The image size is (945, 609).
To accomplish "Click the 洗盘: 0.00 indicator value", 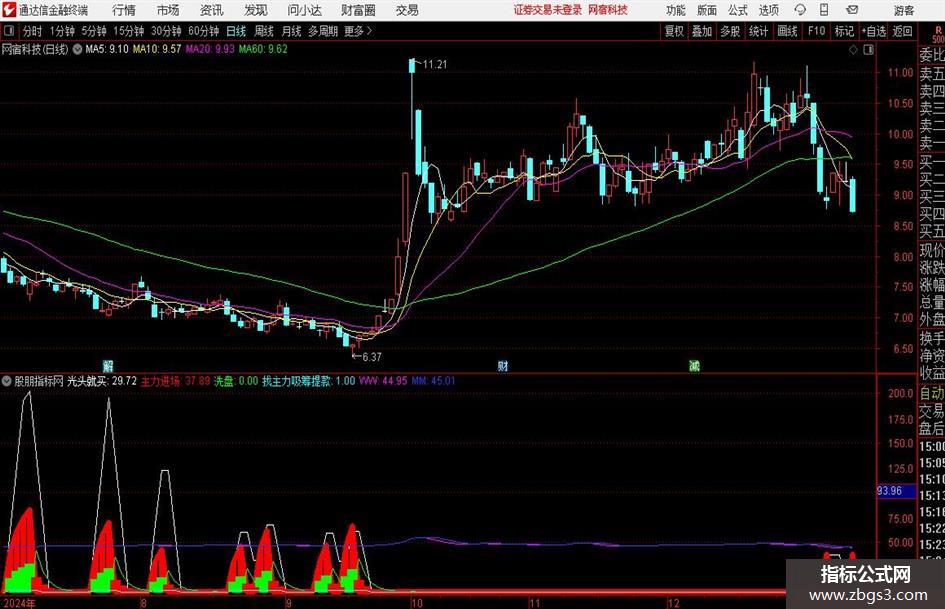I will [x=236, y=381].
